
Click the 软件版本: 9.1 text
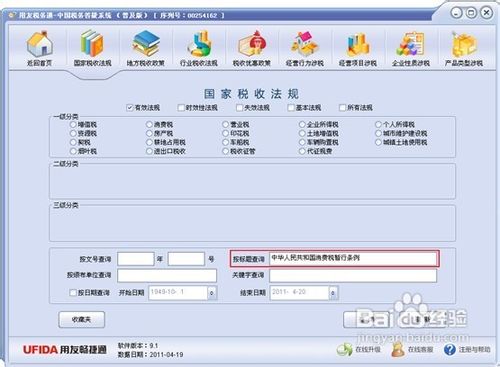coord(138,345)
